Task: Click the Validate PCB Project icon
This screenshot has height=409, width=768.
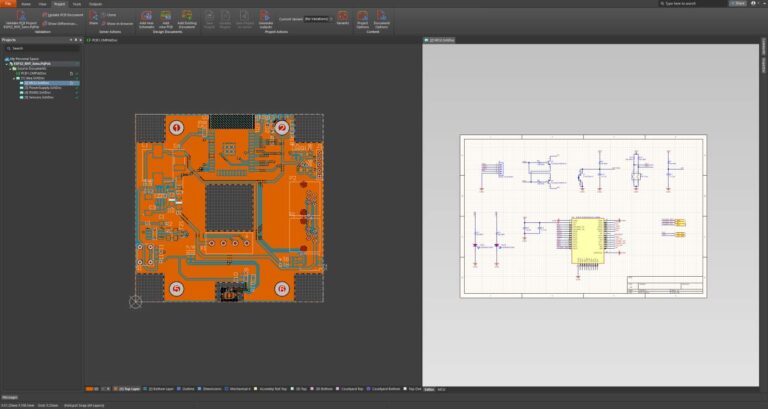Action: 21,15
